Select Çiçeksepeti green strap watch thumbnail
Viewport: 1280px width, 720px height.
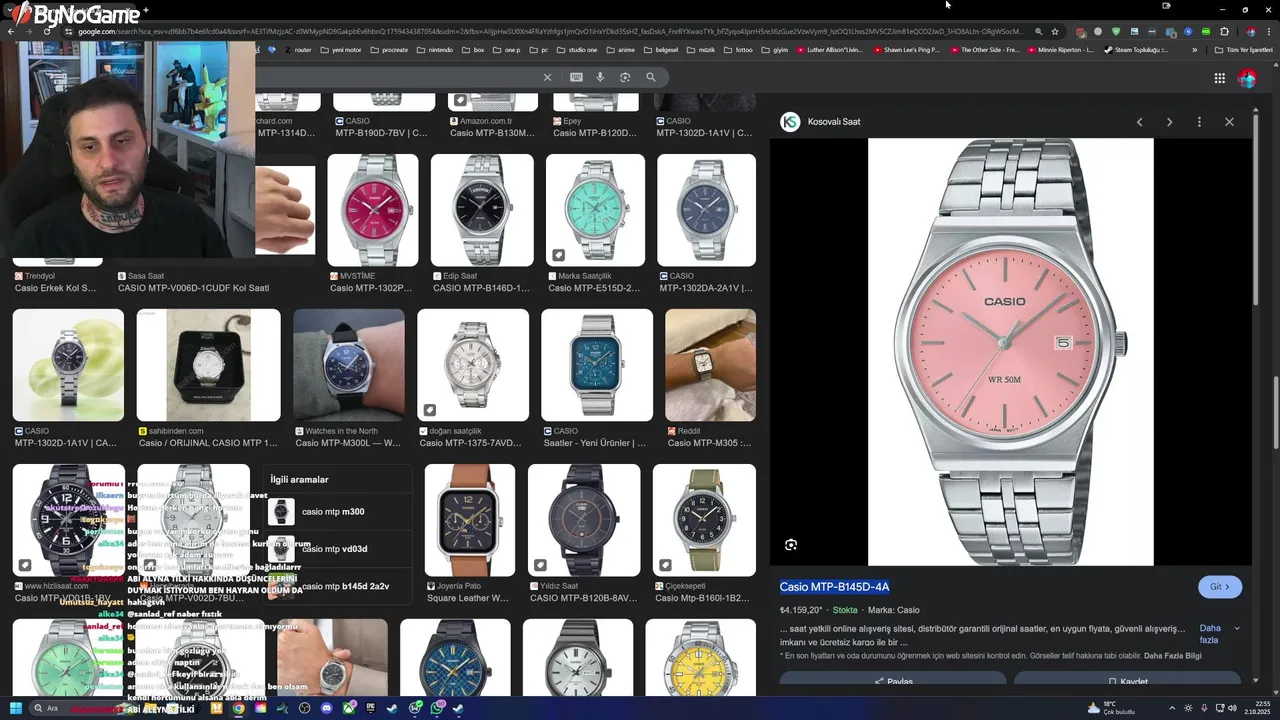[704, 520]
